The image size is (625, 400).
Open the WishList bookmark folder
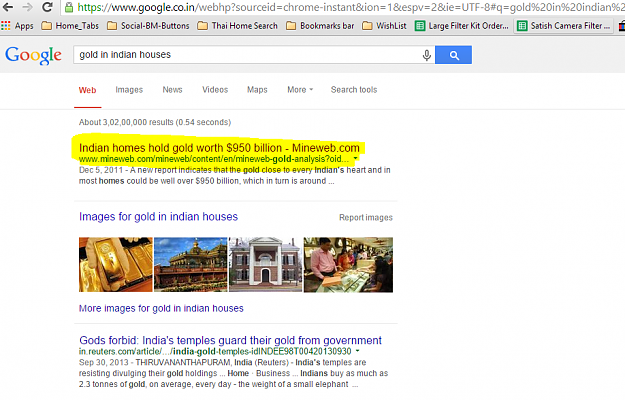point(384,26)
